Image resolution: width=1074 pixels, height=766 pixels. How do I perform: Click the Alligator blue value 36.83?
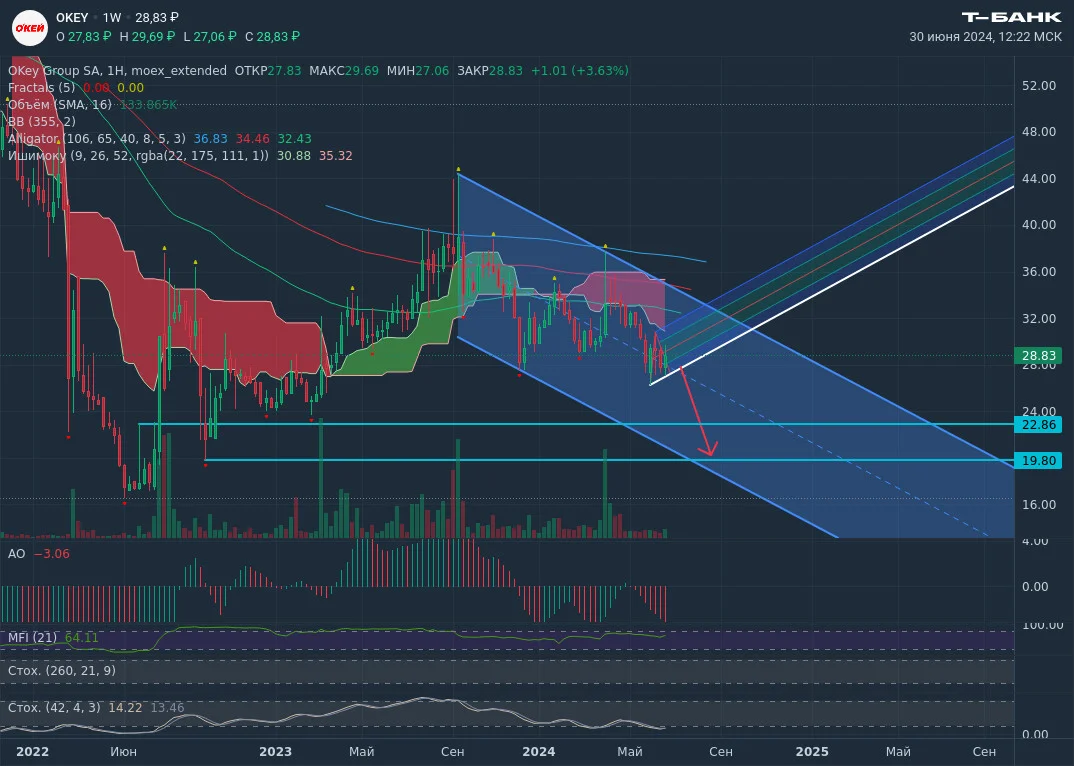[211, 138]
